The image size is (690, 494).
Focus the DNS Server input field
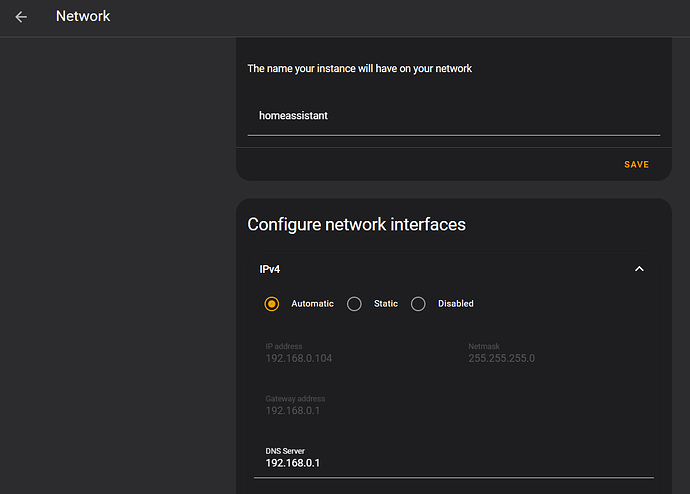tap(452, 463)
